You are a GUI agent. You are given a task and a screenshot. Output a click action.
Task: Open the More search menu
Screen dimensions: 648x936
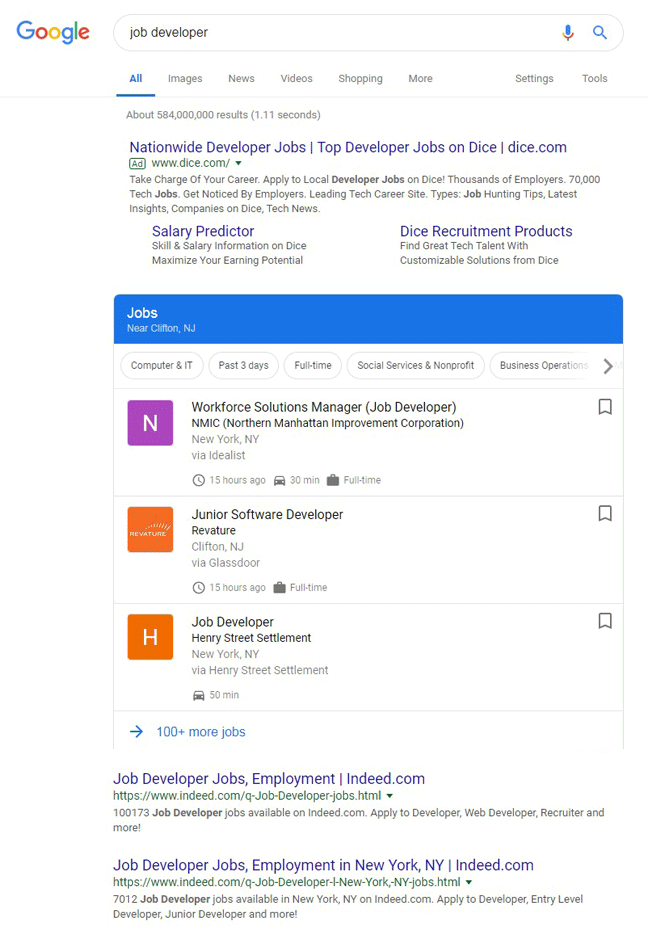(421, 78)
